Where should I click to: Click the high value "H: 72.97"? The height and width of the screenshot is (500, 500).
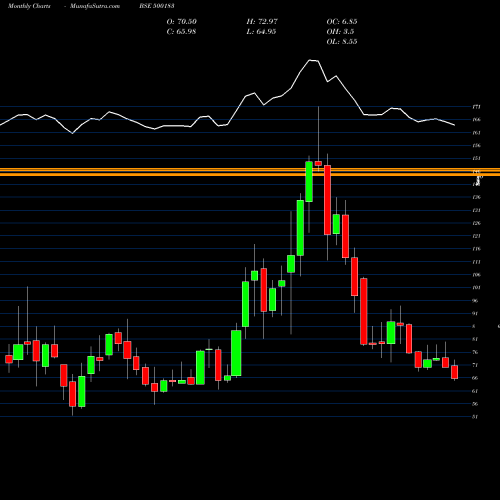262,22
